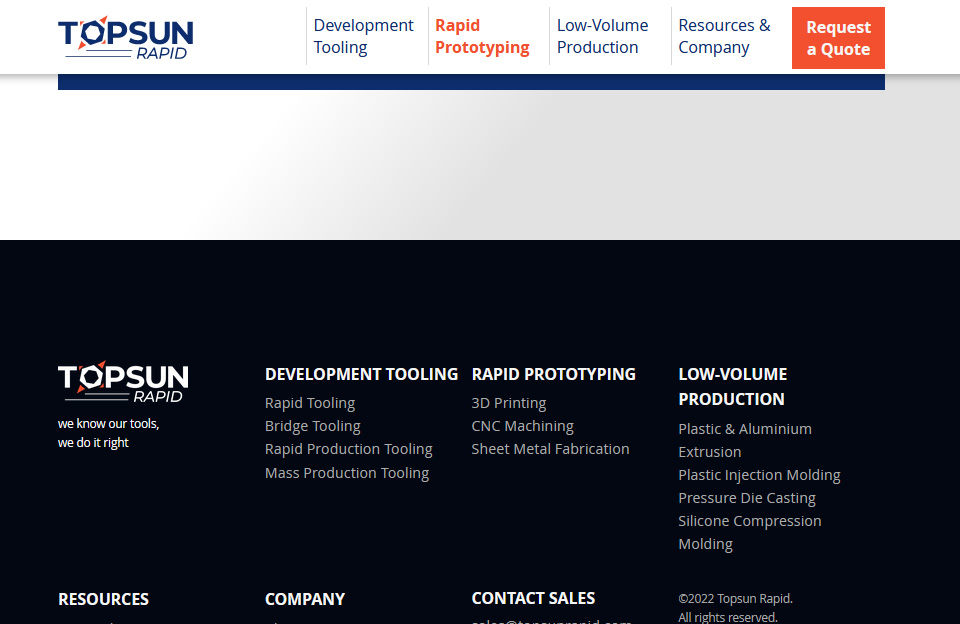This screenshot has height=624, width=960.
Task: Open the Low-Volume Production menu
Action: click(x=602, y=36)
